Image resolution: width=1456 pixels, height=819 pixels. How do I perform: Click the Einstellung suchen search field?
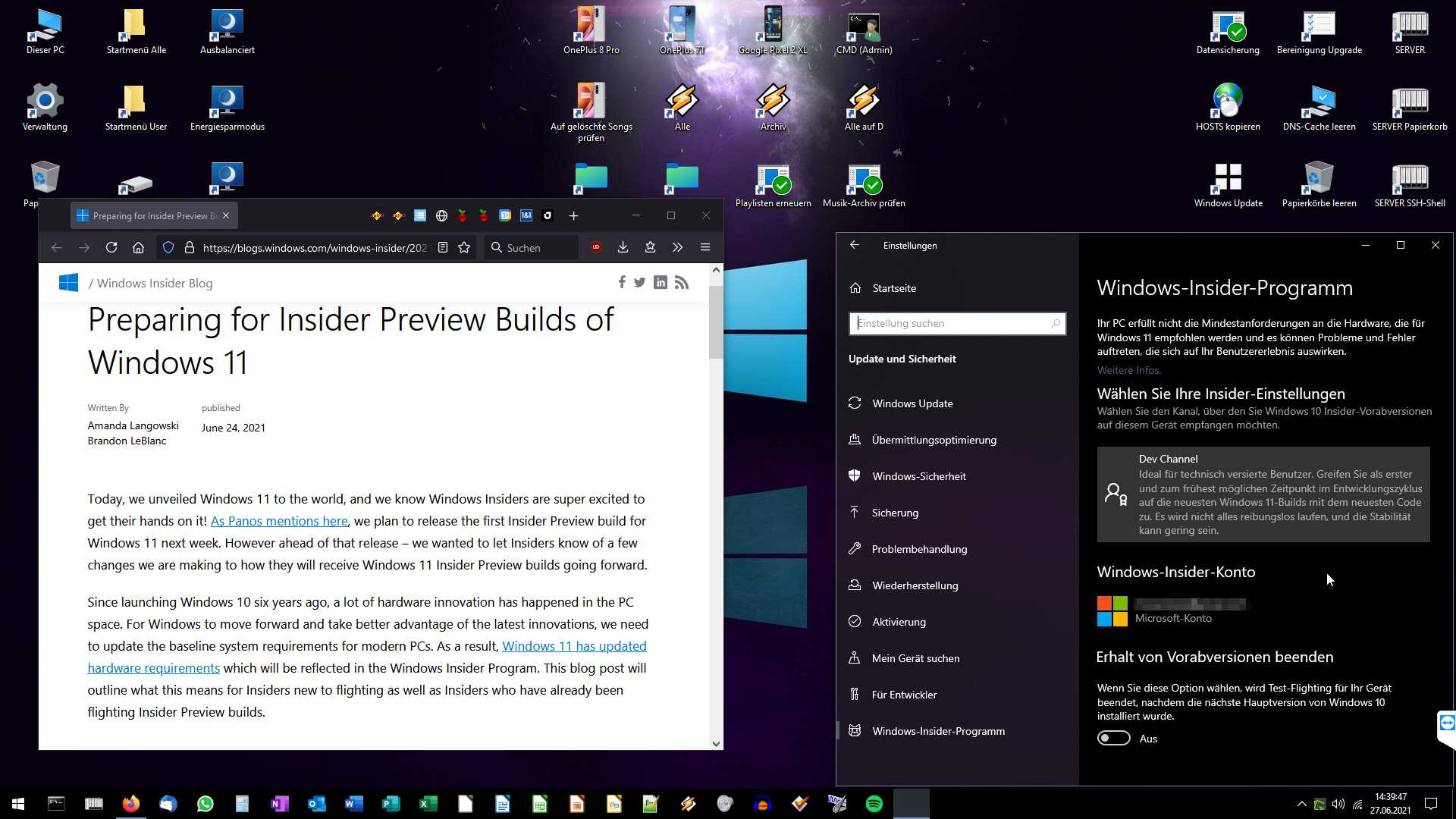tap(957, 323)
